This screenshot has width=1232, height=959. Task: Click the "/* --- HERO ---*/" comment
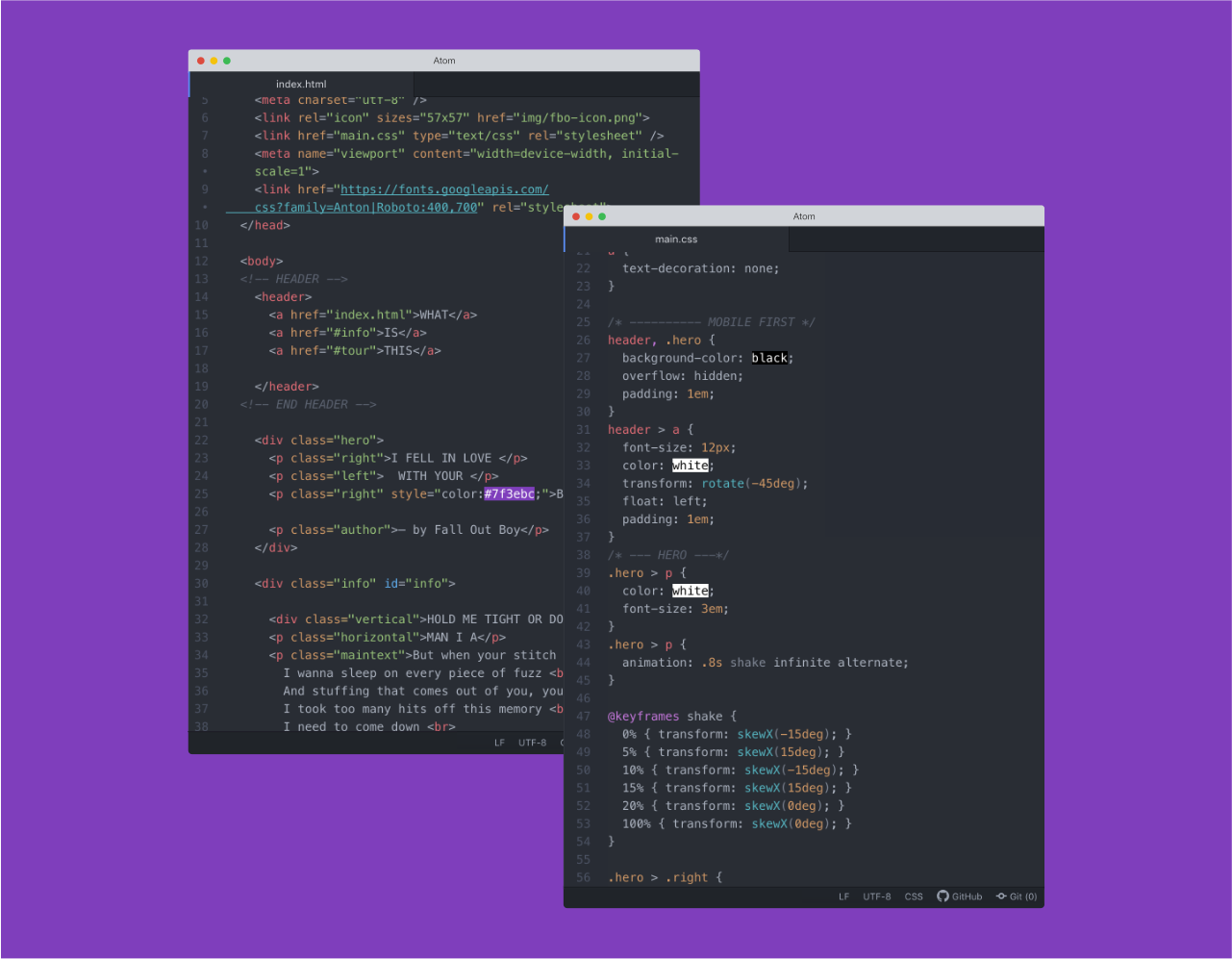[668, 555]
